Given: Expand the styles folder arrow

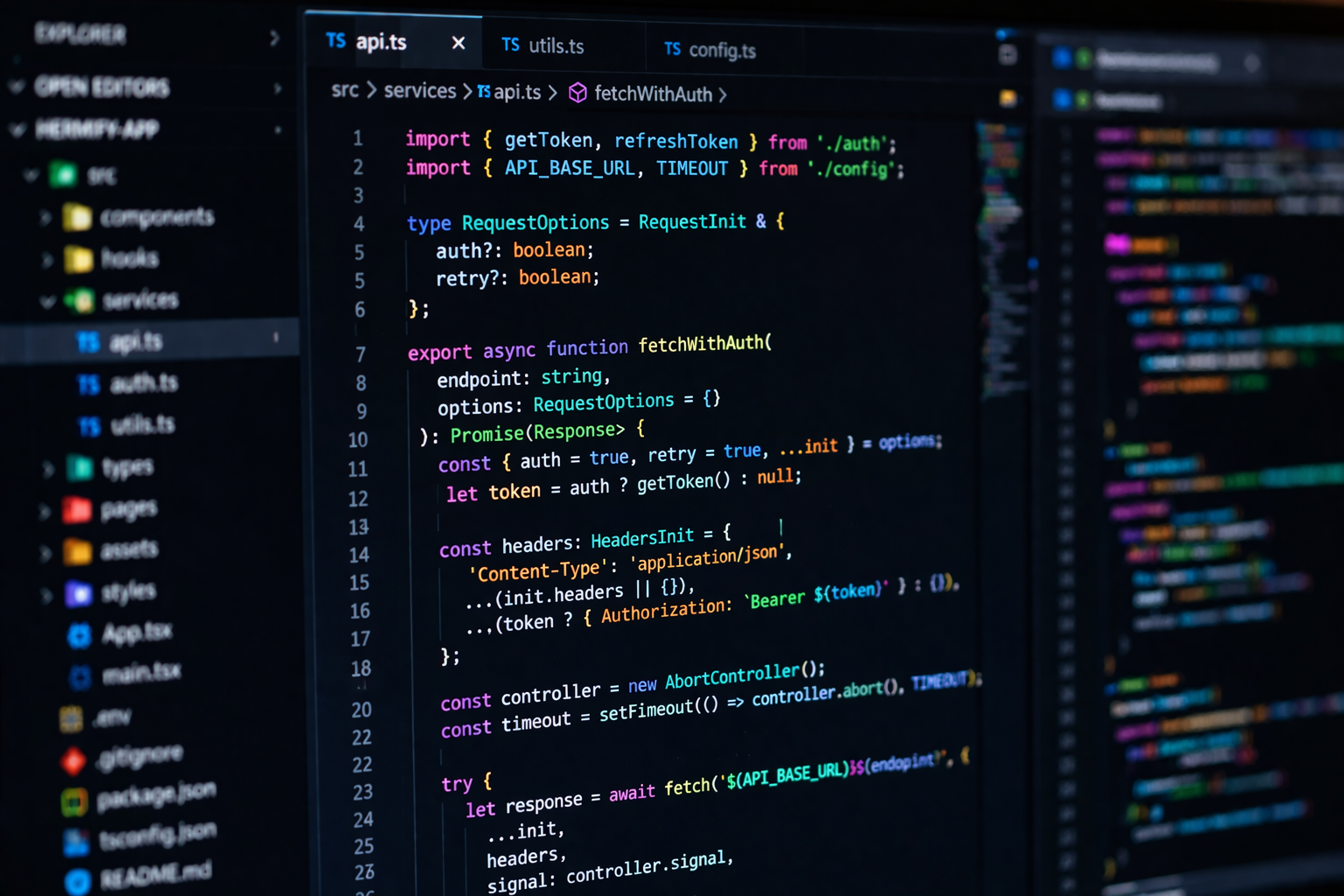Looking at the screenshot, I should [45, 596].
